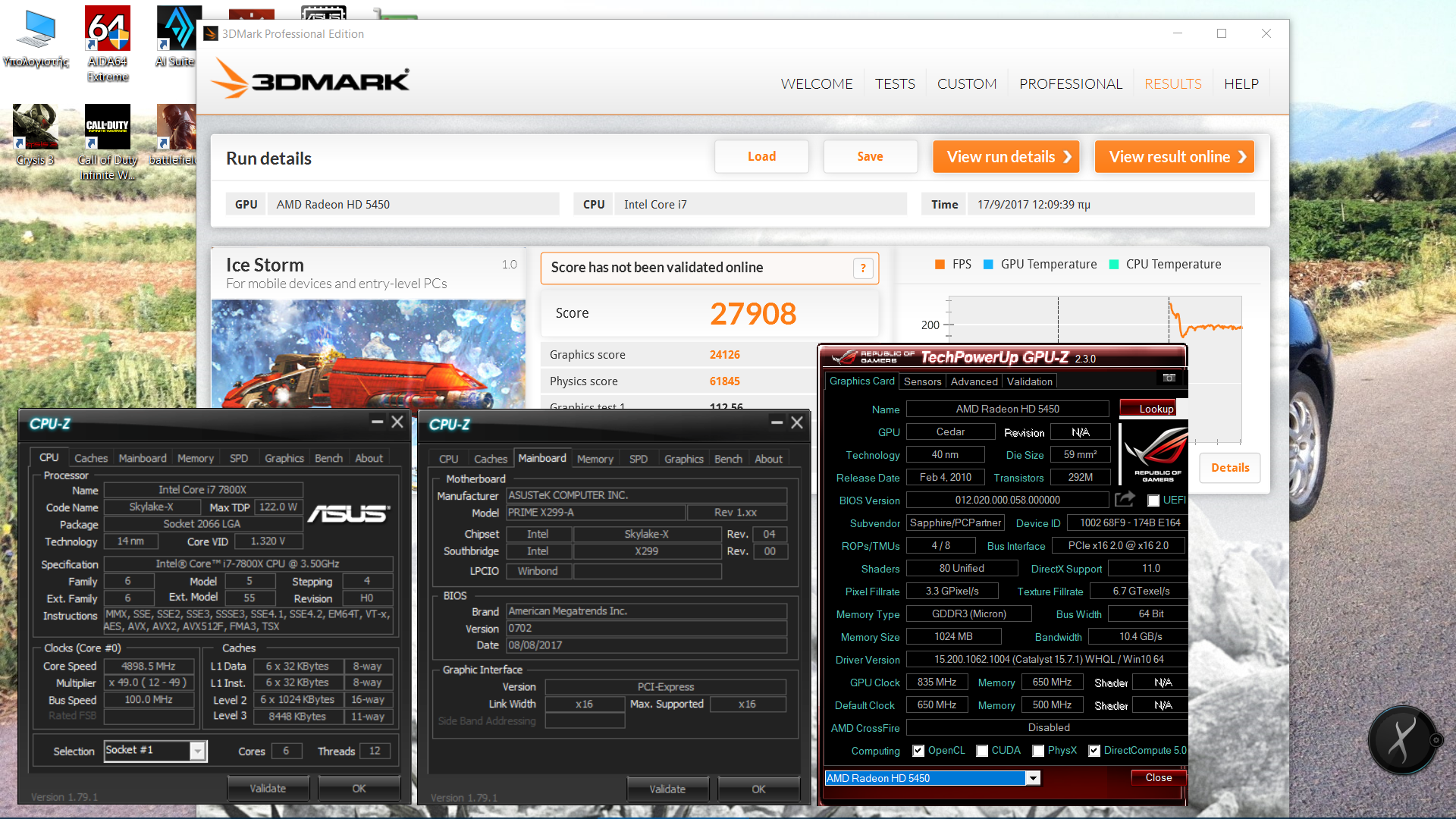Switch to the CUSTOM tab in 3DMark
The image size is (1456, 819).
click(x=966, y=83)
